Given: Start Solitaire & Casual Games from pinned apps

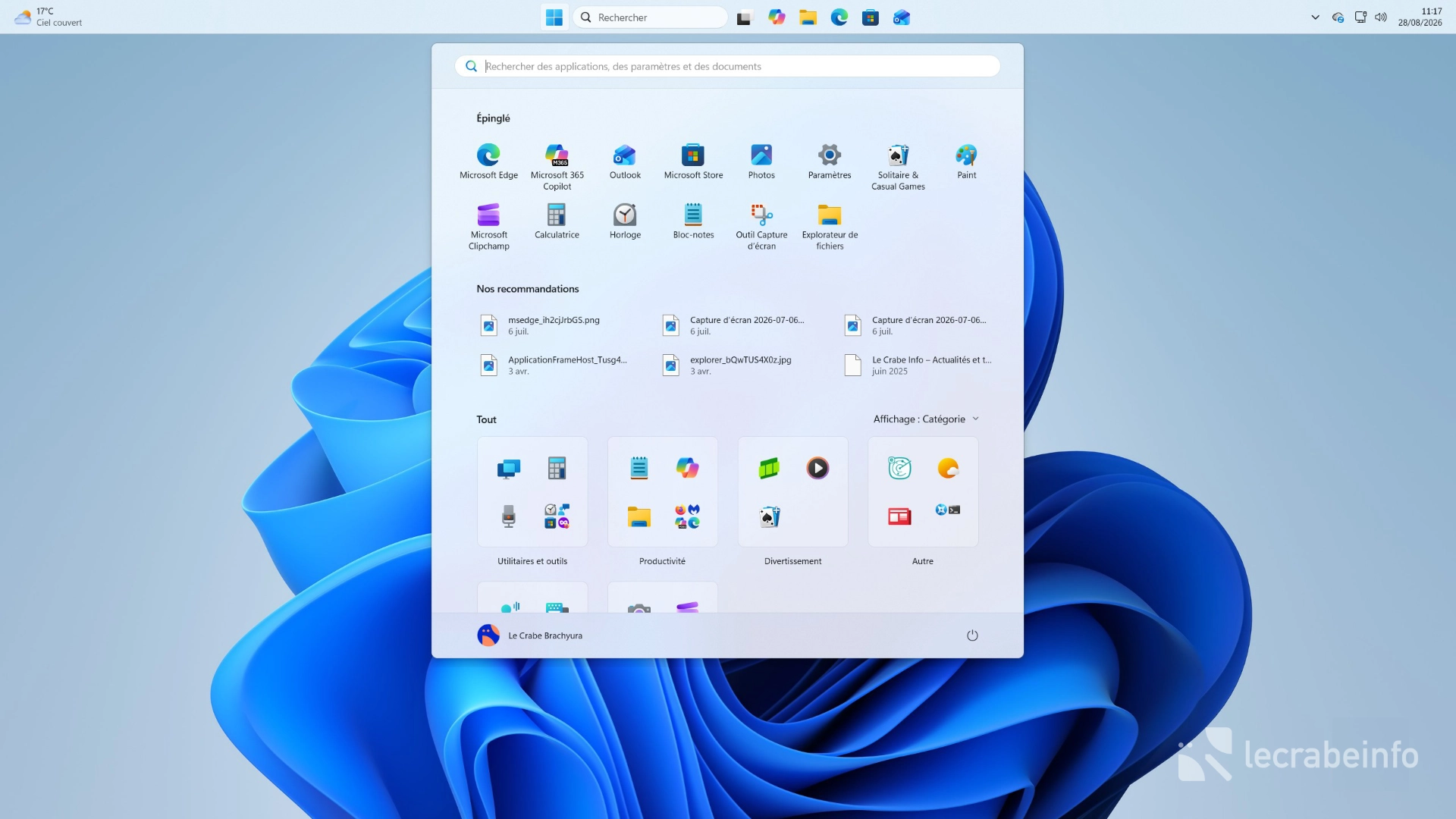Looking at the screenshot, I should tap(898, 167).
